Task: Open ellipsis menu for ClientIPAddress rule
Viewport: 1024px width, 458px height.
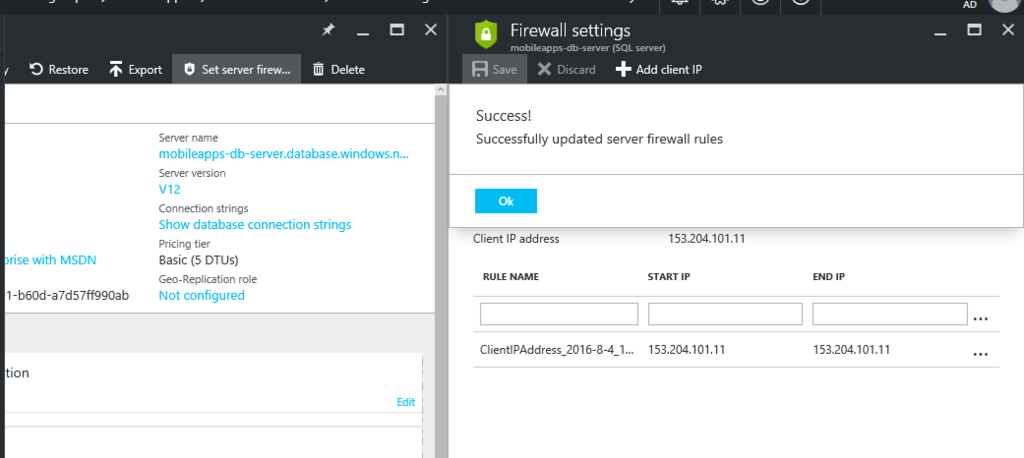Action: tap(980, 353)
